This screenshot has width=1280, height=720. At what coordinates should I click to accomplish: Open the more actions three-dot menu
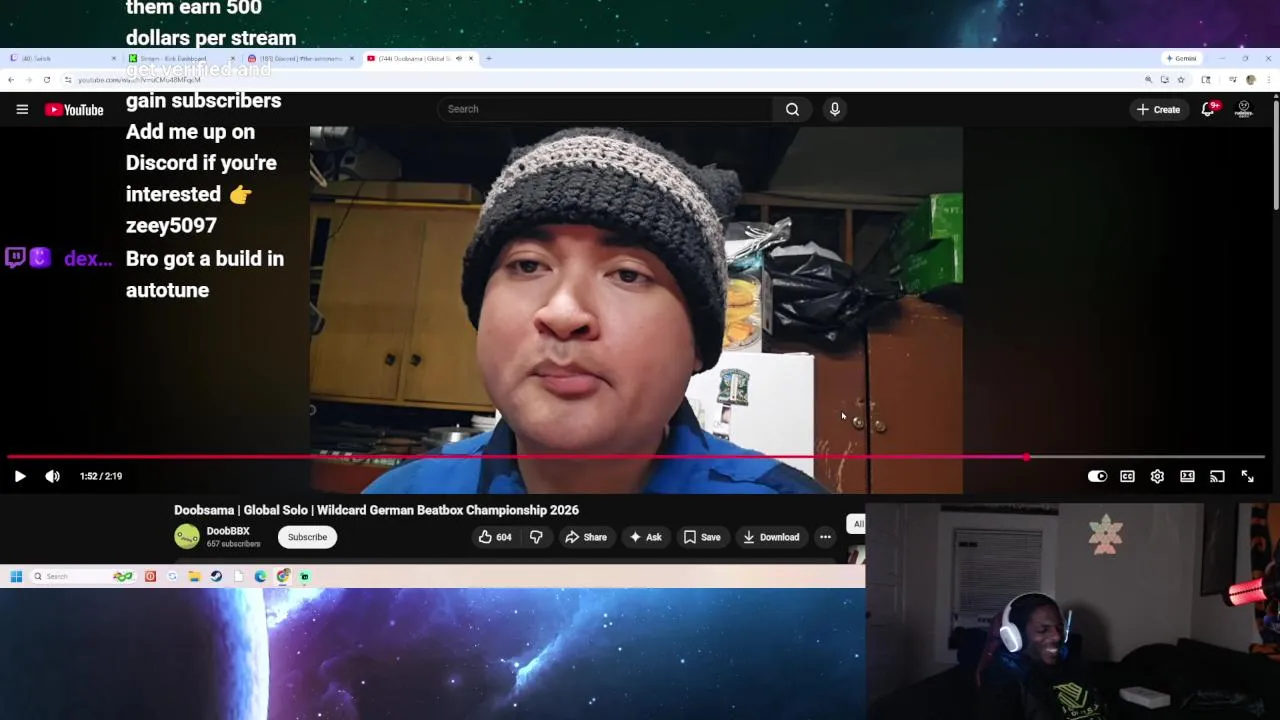point(825,537)
